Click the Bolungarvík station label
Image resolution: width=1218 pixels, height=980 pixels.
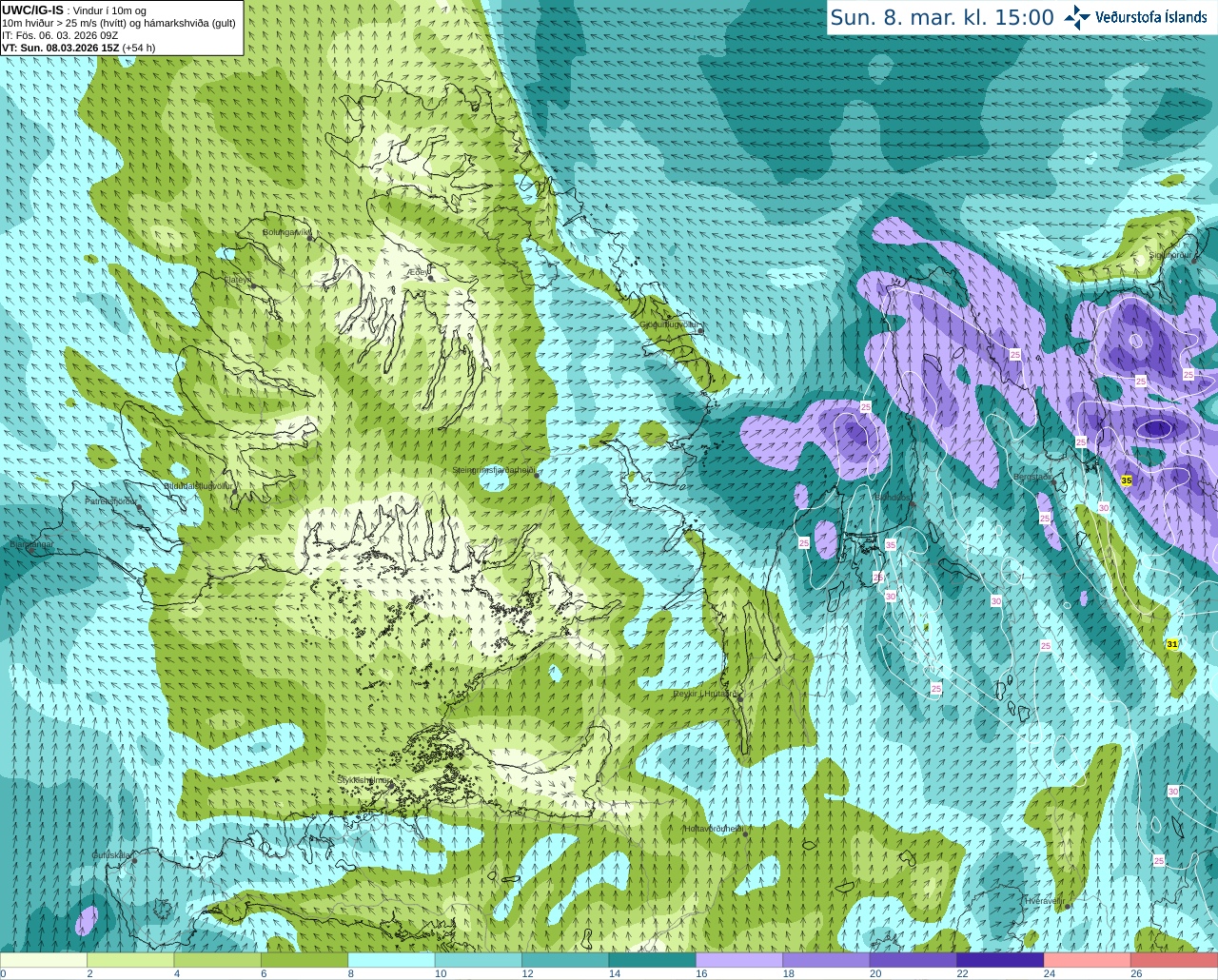pos(285,231)
